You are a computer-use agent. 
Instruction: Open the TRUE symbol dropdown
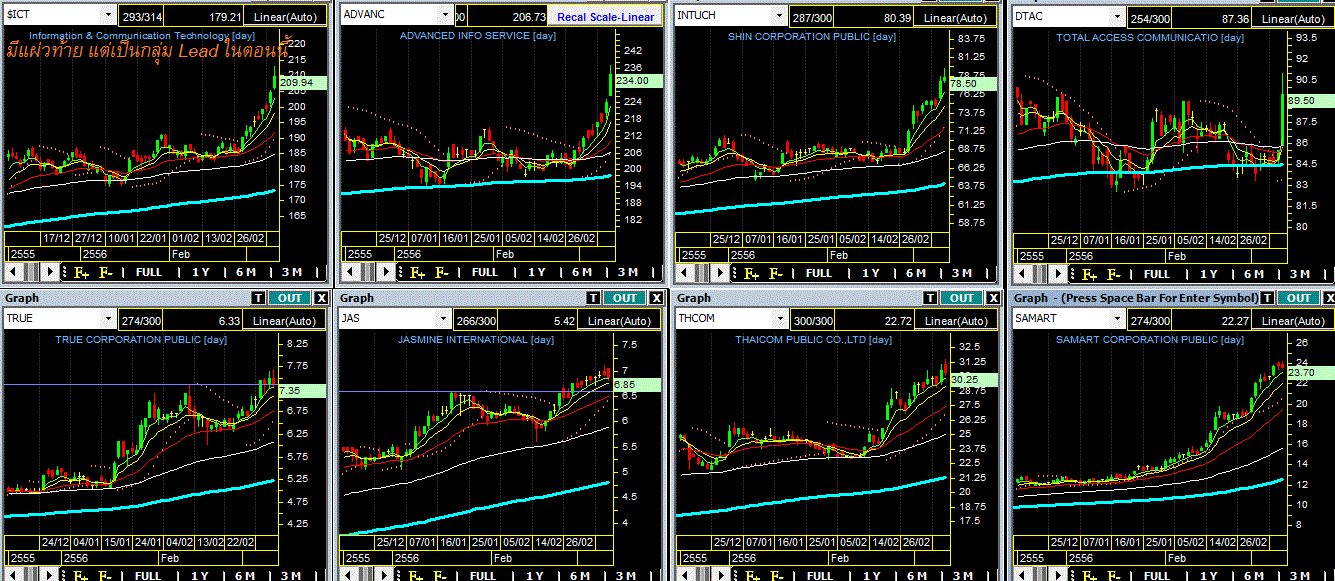(108, 320)
